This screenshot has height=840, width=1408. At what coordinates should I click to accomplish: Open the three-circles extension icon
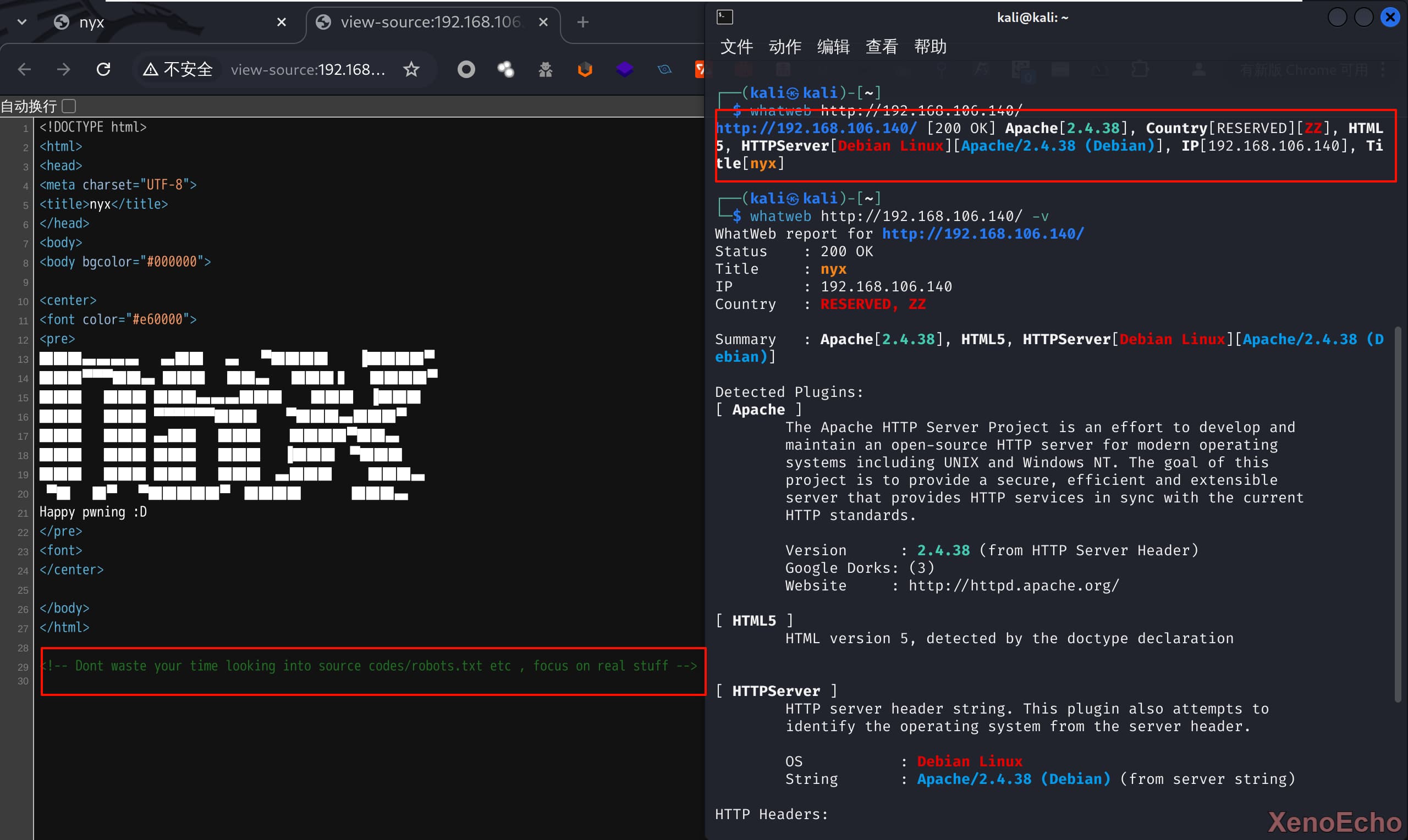[x=505, y=70]
